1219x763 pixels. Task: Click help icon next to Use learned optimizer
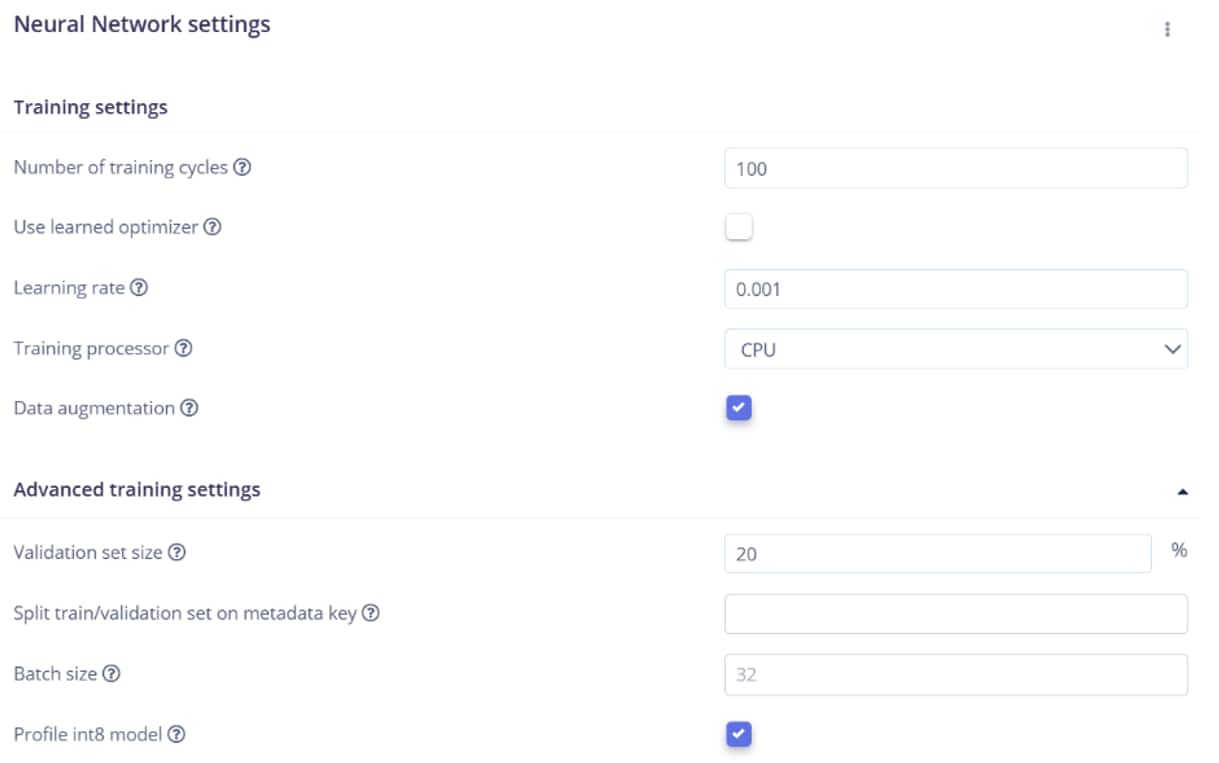click(x=212, y=228)
